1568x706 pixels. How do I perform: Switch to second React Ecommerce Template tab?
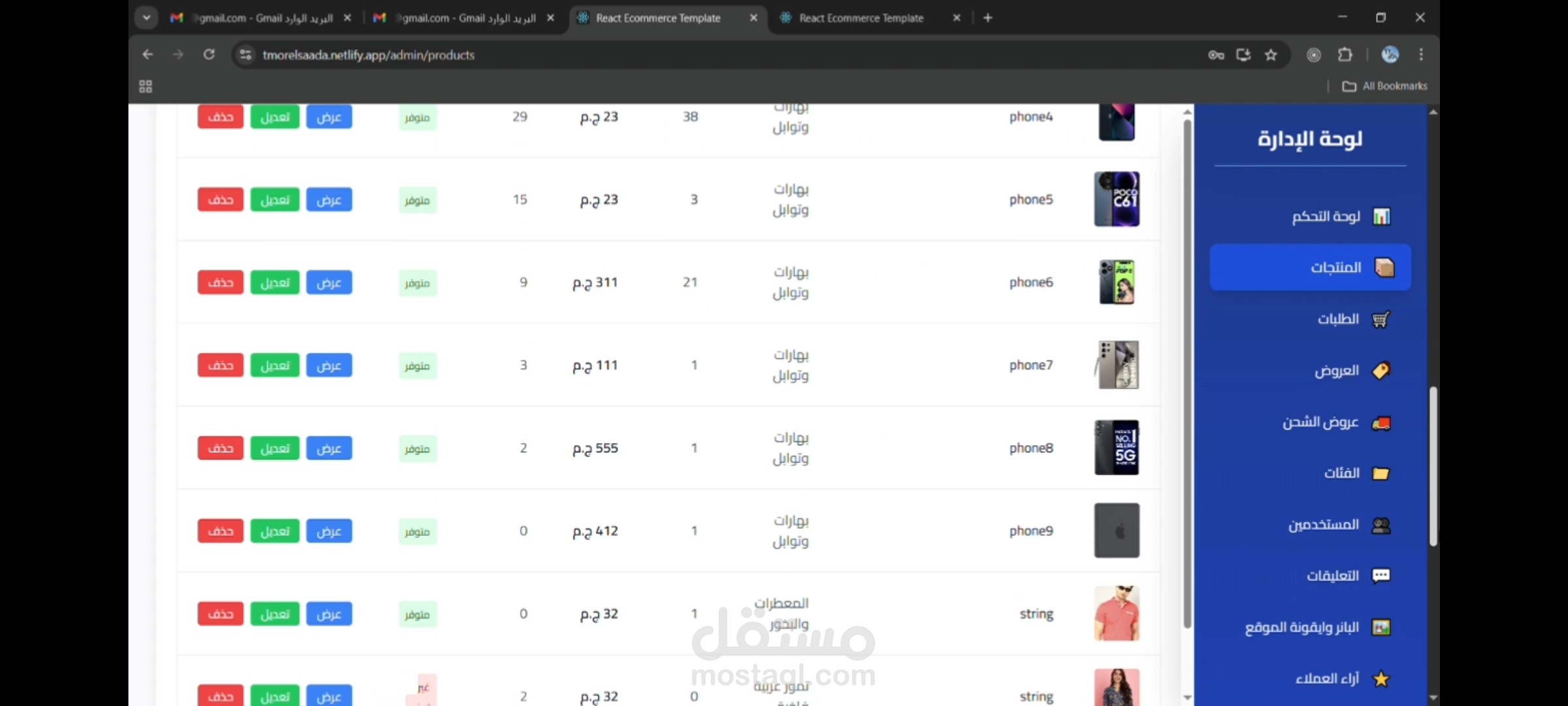(x=861, y=18)
